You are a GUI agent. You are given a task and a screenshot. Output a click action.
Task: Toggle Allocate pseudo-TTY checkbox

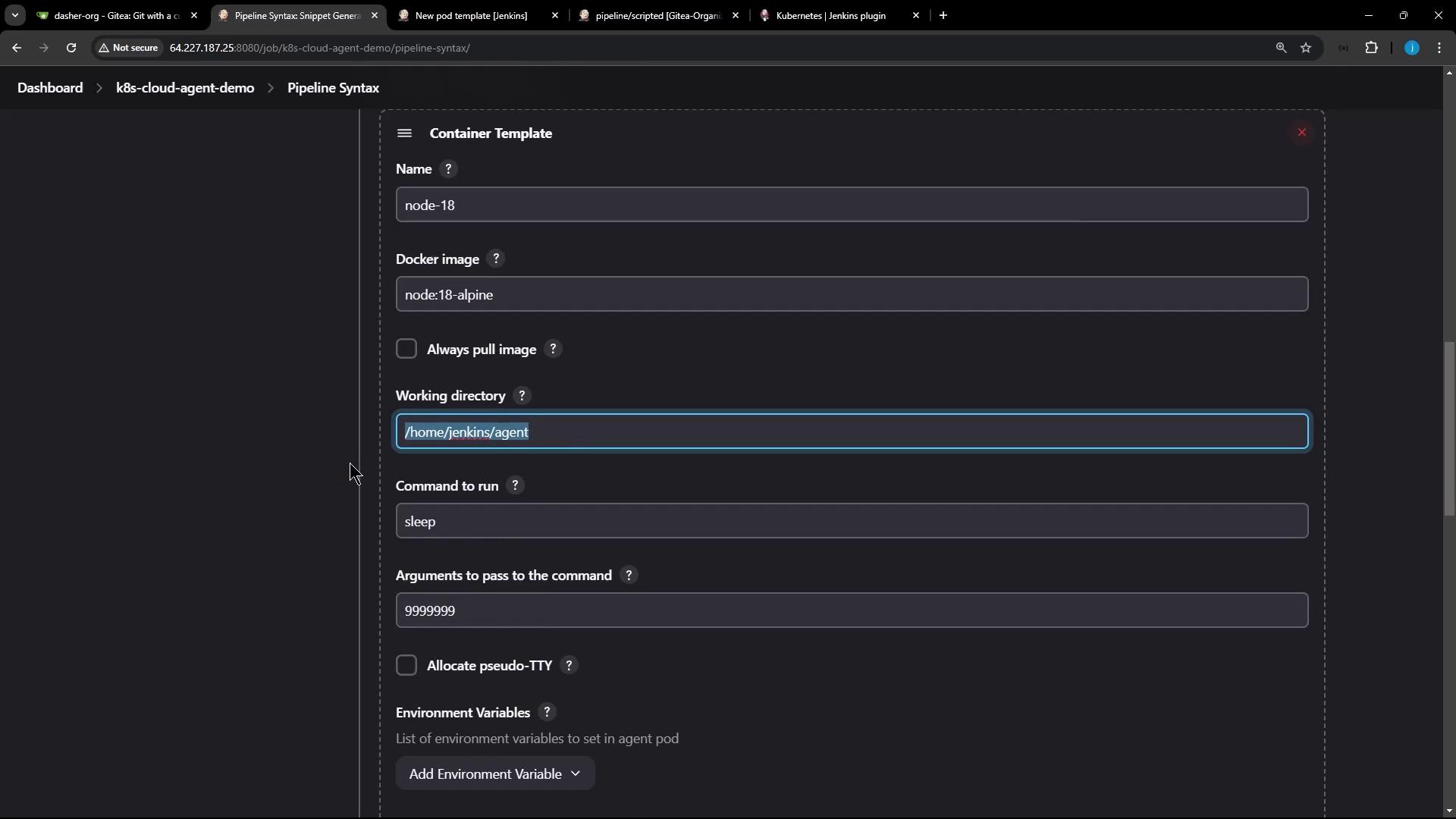[x=406, y=665]
